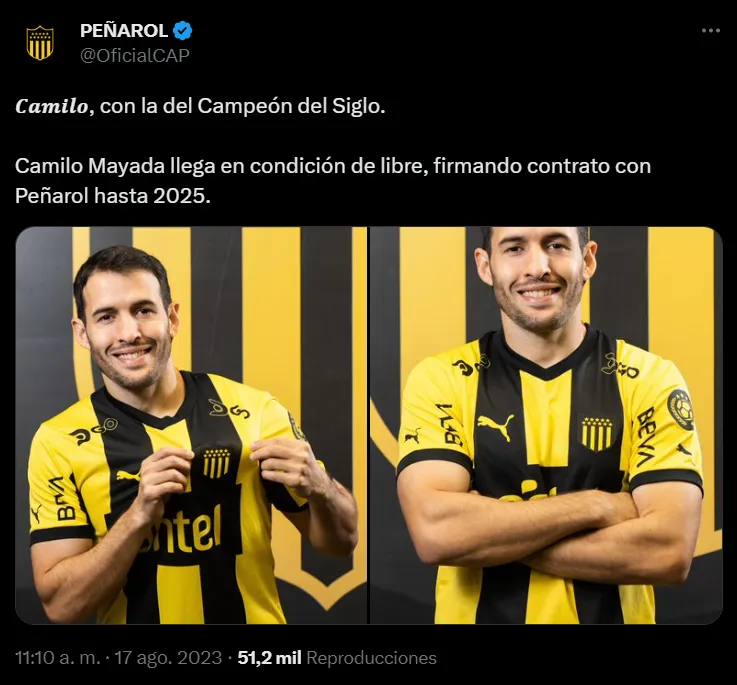Screen dimensions: 737x685
Task: Click Peñarol crest on left photo jersey
Action: (217, 464)
